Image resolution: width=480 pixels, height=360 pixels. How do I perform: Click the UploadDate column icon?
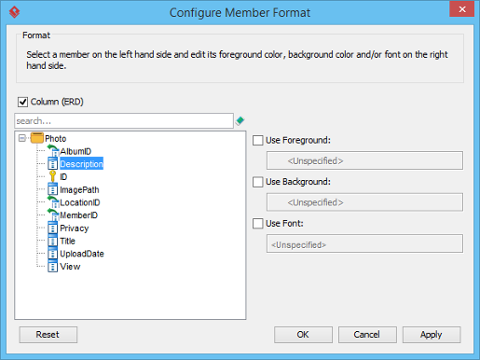[x=53, y=253]
